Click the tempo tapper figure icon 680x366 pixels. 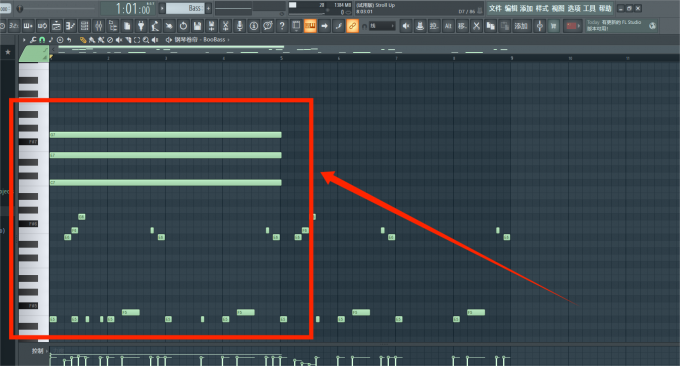tap(155, 26)
